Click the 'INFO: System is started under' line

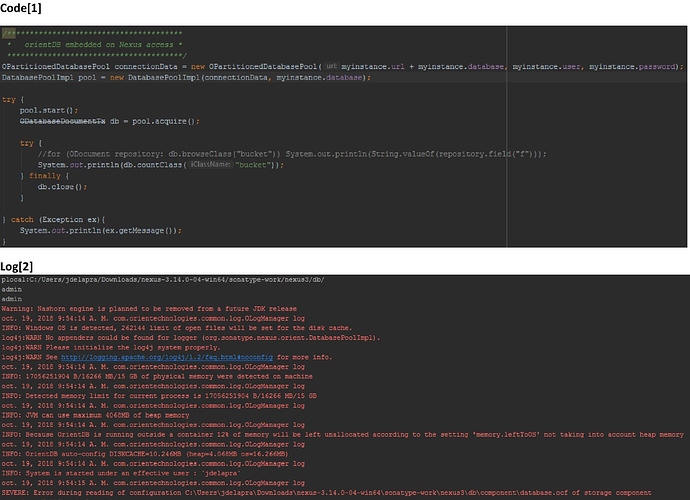pyautogui.click(x=121, y=473)
